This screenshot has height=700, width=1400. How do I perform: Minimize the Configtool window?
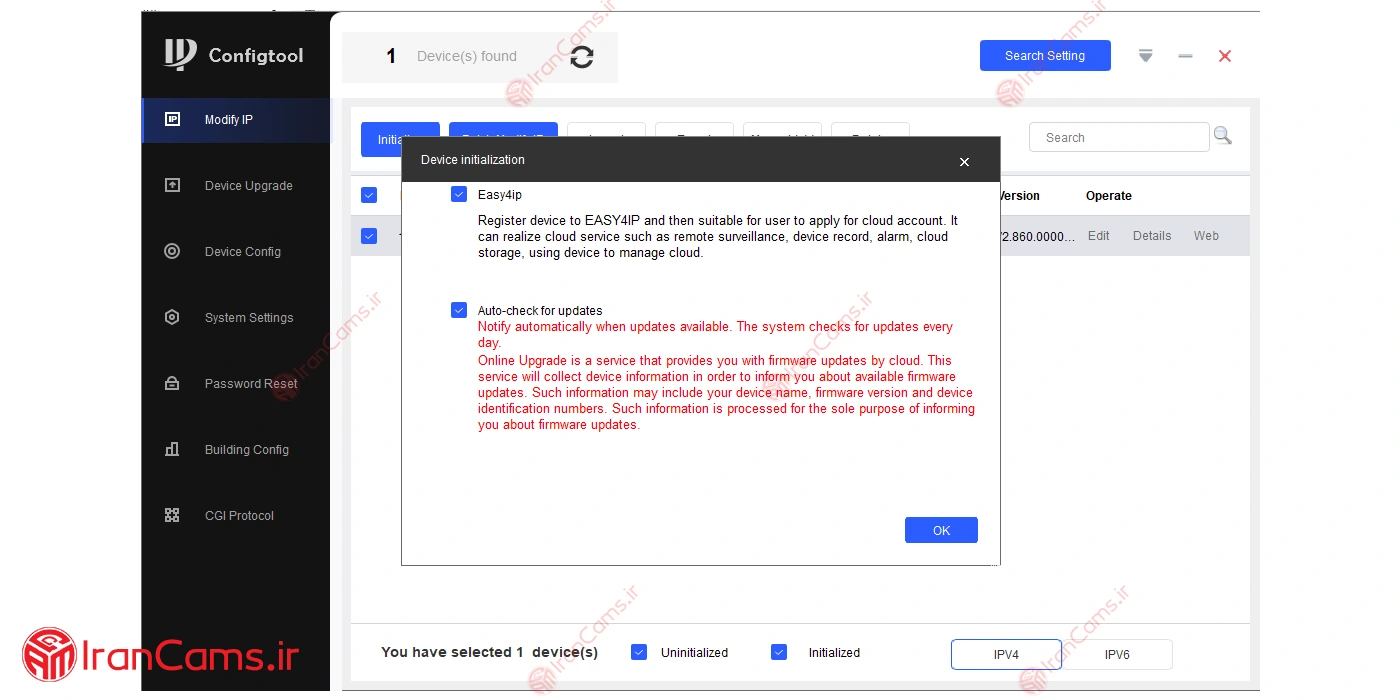[1185, 56]
